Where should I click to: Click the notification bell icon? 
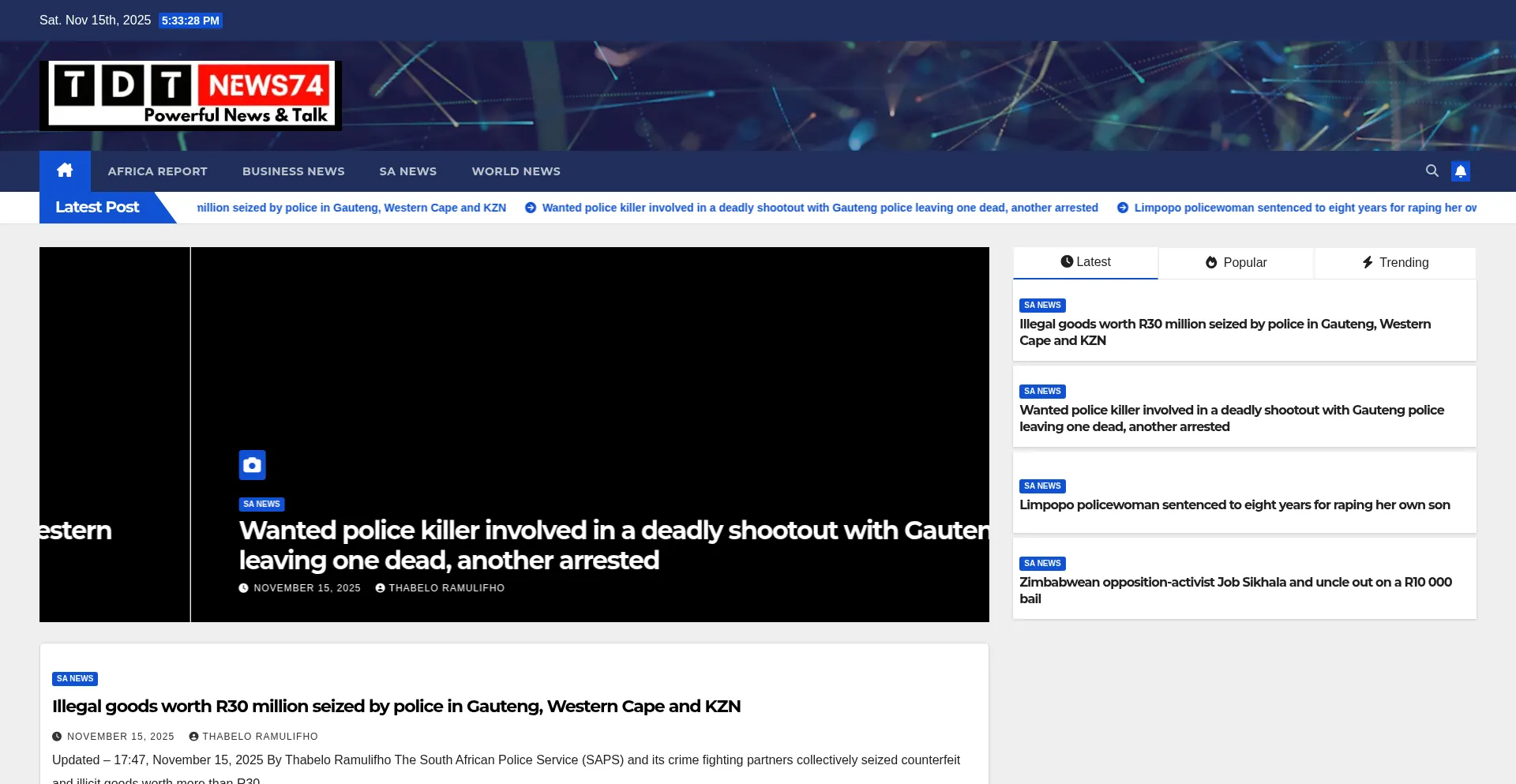point(1460,171)
